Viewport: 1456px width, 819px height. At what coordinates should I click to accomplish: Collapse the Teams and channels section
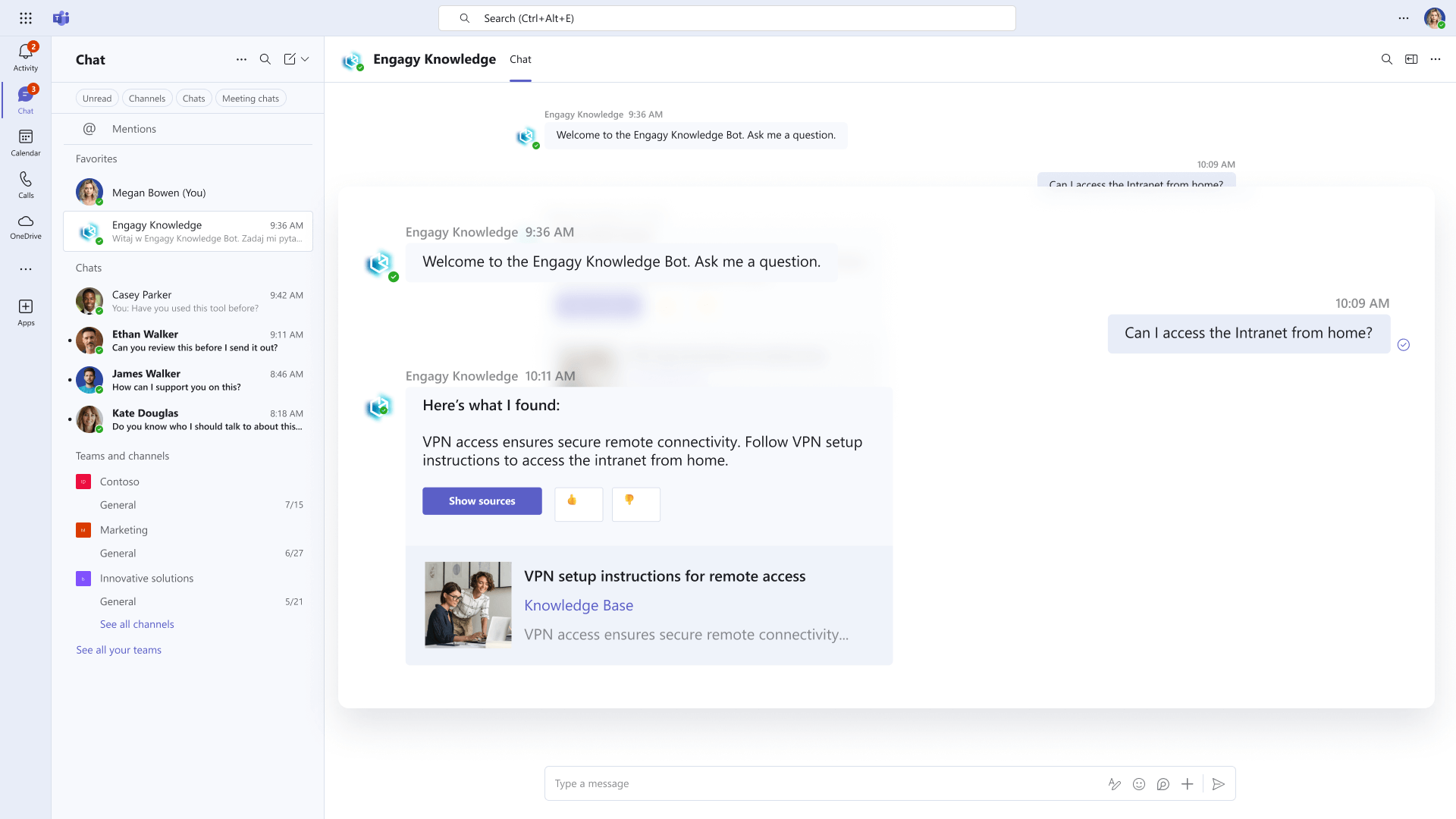[x=122, y=456]
